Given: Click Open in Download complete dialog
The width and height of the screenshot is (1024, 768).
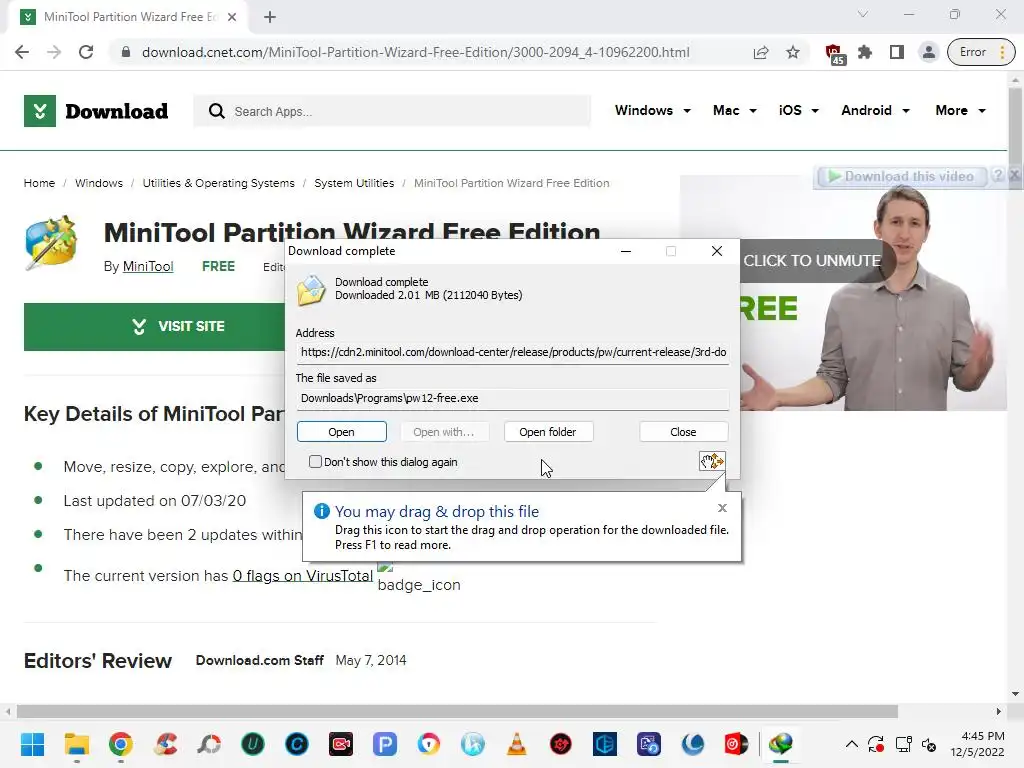Looking at the screenshot, I should [342, 432].
